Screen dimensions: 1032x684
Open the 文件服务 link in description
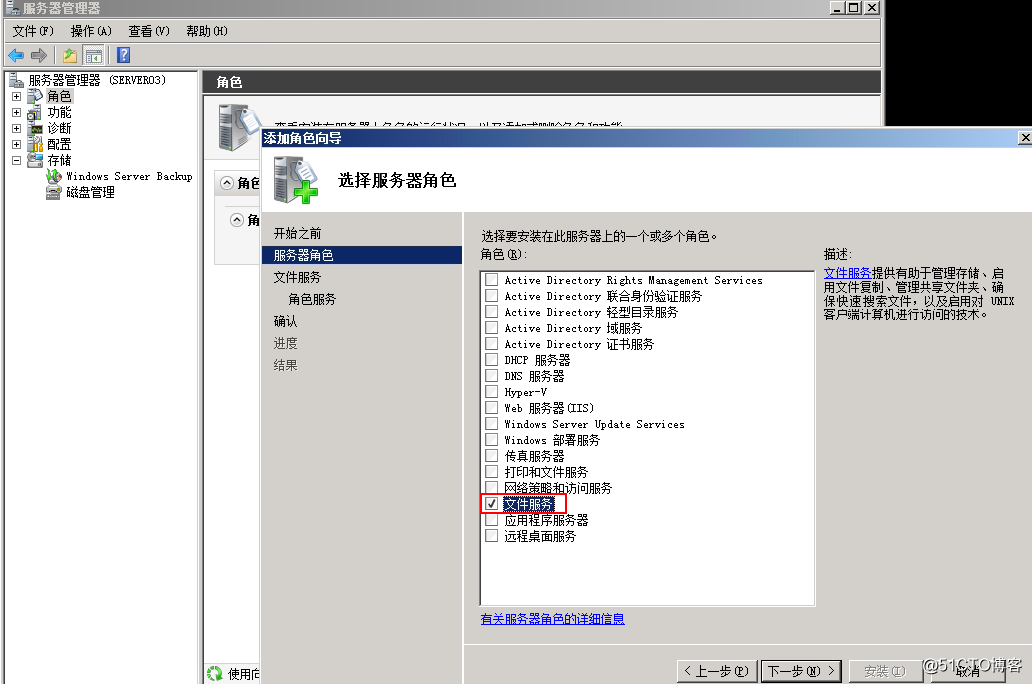coord(847,273)
